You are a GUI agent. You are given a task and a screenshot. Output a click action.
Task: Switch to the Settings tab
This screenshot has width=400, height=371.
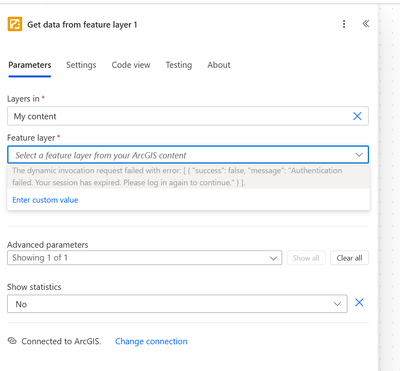click(81, 65)
